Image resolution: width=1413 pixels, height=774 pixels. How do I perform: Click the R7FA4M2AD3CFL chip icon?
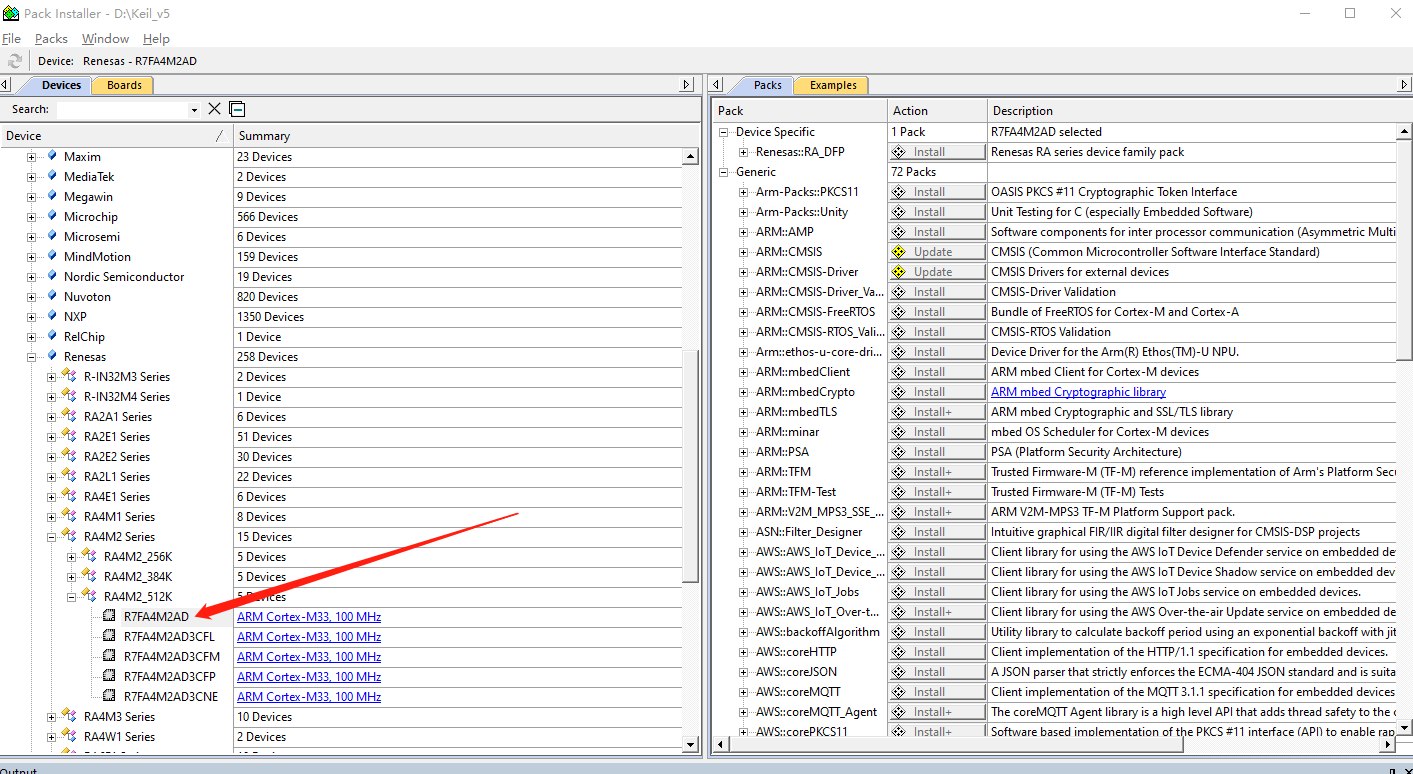pos(110,636)
